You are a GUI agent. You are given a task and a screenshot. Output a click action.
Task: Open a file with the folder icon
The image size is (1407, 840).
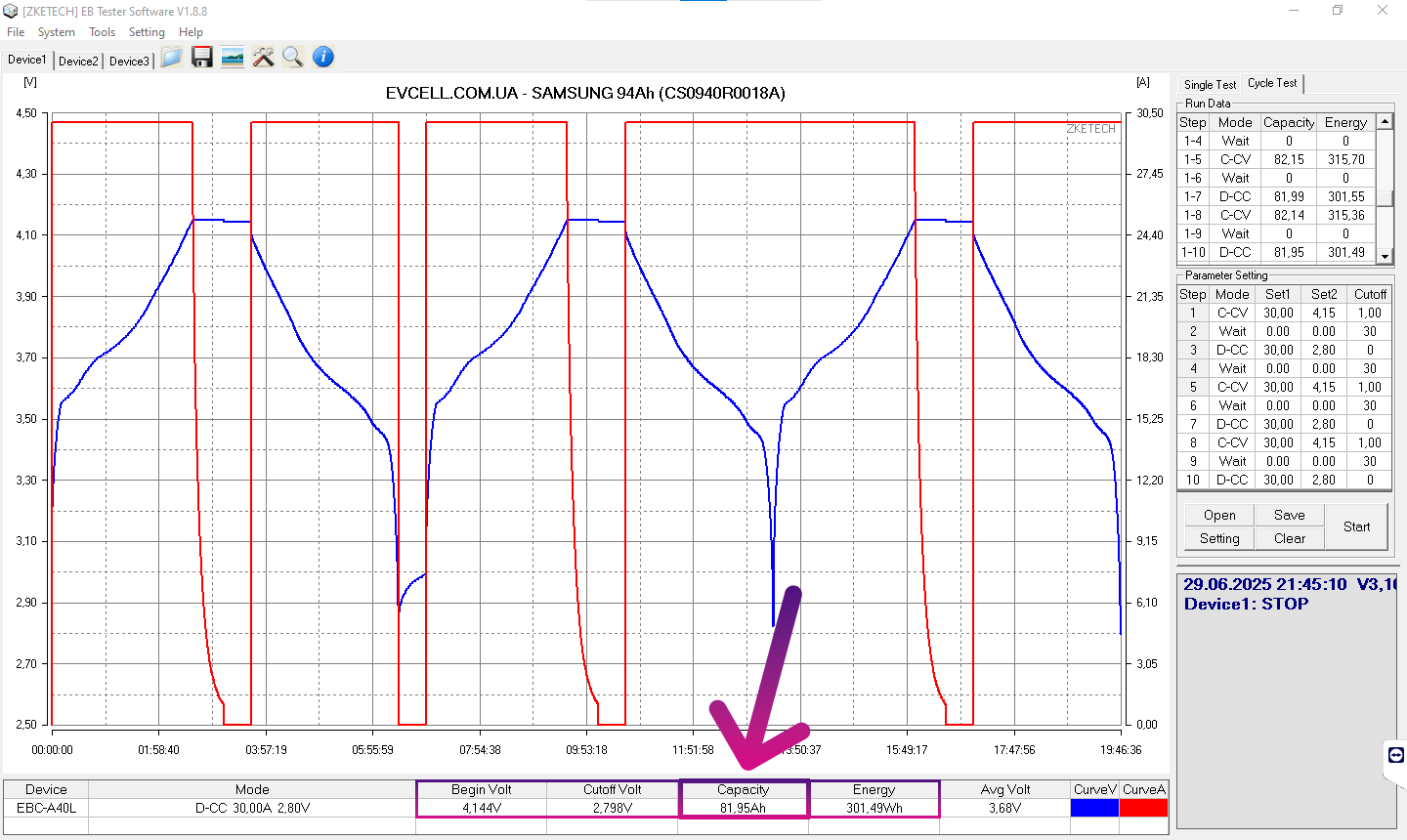(171, 57)
